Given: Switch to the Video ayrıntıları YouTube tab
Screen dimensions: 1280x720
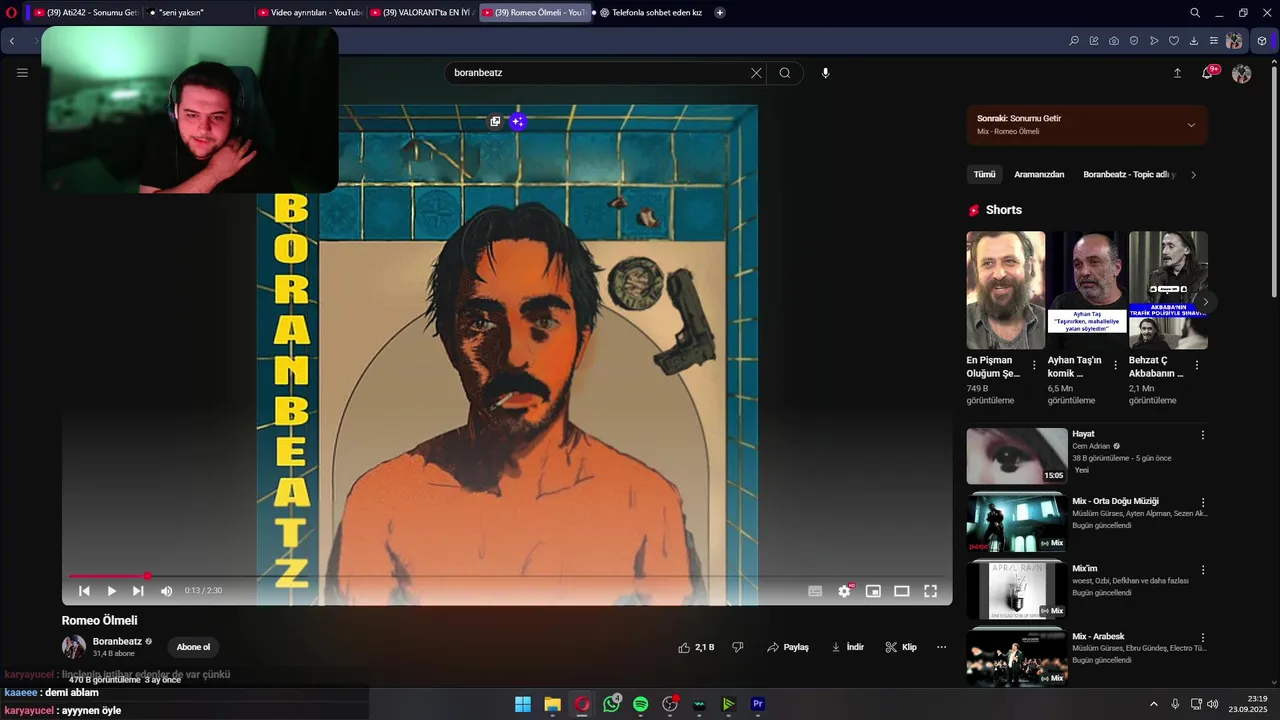Looking at the screenshot, I should [309, 13].
